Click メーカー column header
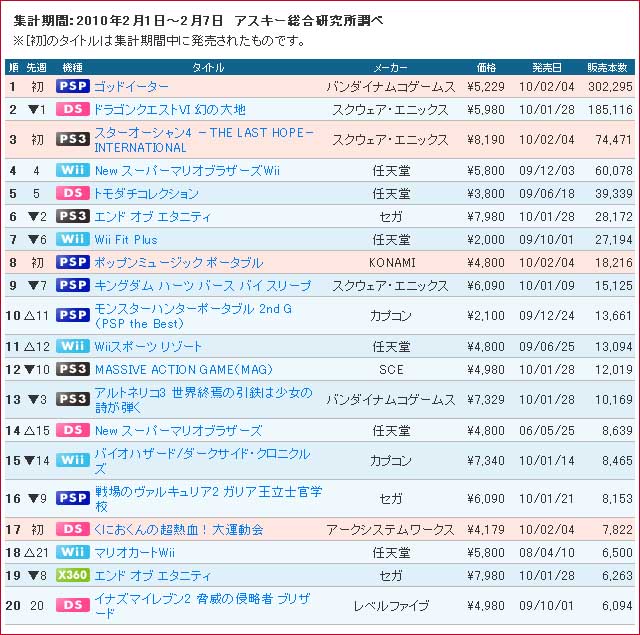Image resolution: width=640 pixels, height=635 pixels. tap(390, 67)
